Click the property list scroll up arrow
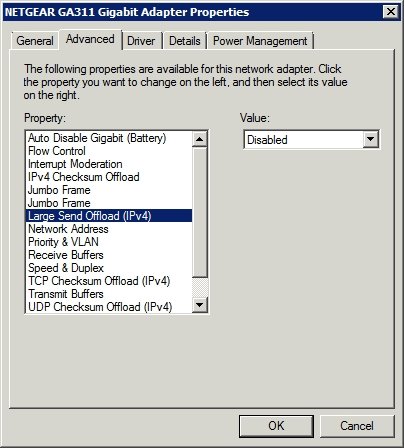Screen dimensions: 404x448 [x=200, y=139]
